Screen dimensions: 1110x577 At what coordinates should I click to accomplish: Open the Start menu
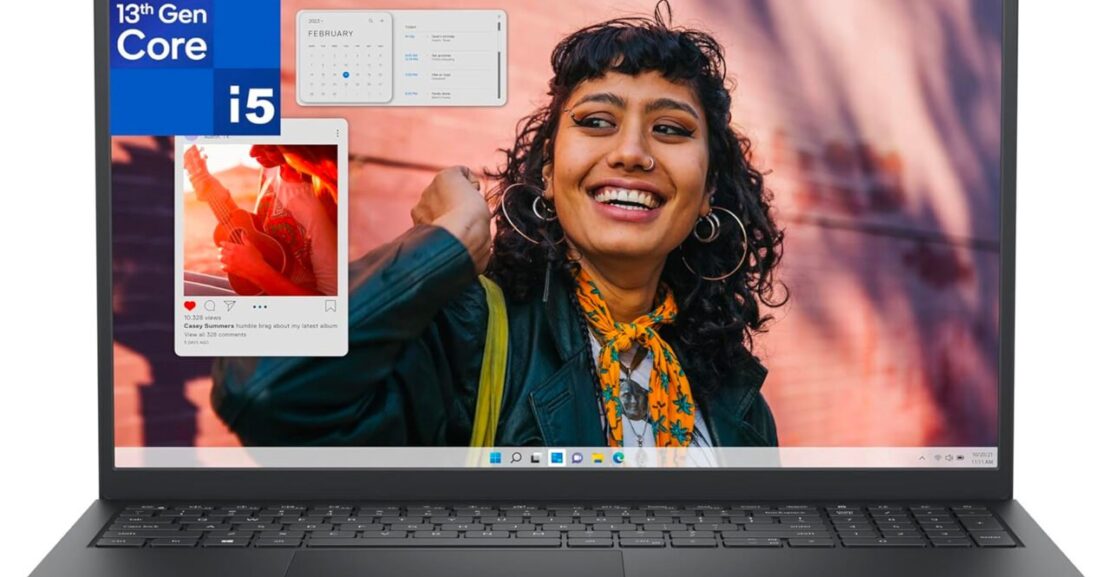point(496,459)
